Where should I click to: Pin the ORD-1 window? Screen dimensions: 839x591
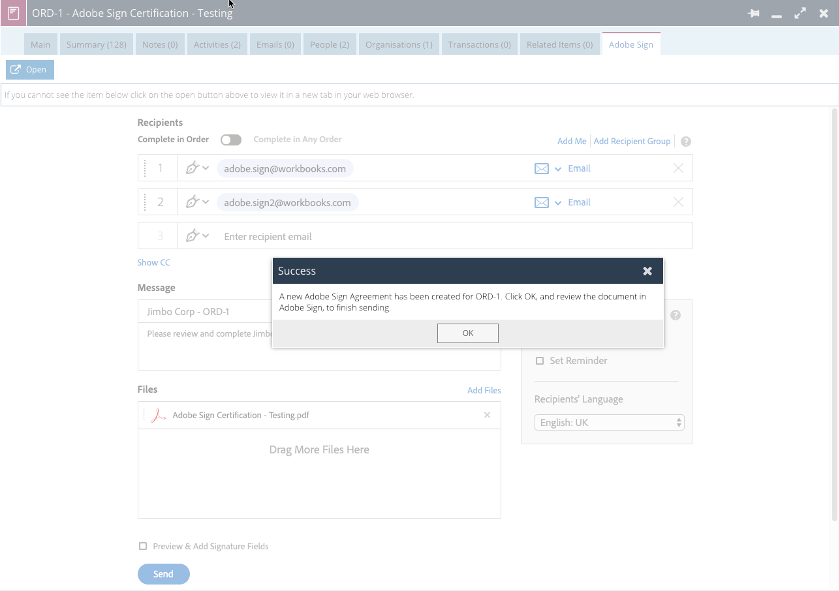(x=753, y=13)
